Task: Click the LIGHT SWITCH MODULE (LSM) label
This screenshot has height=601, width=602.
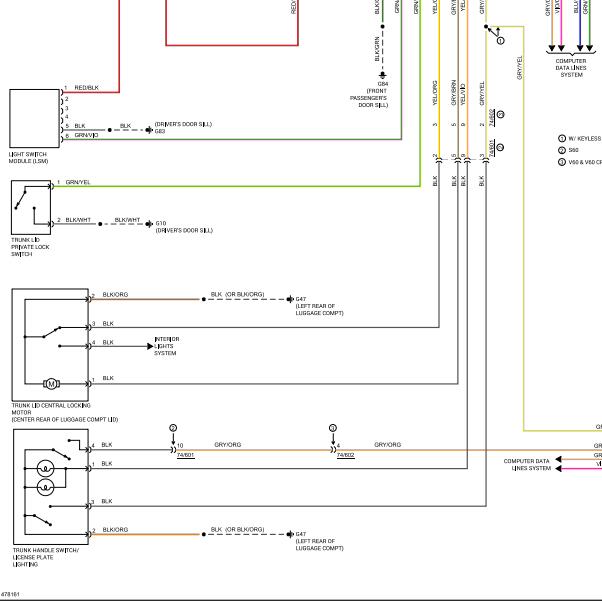Action: click(x=28, y=158)
